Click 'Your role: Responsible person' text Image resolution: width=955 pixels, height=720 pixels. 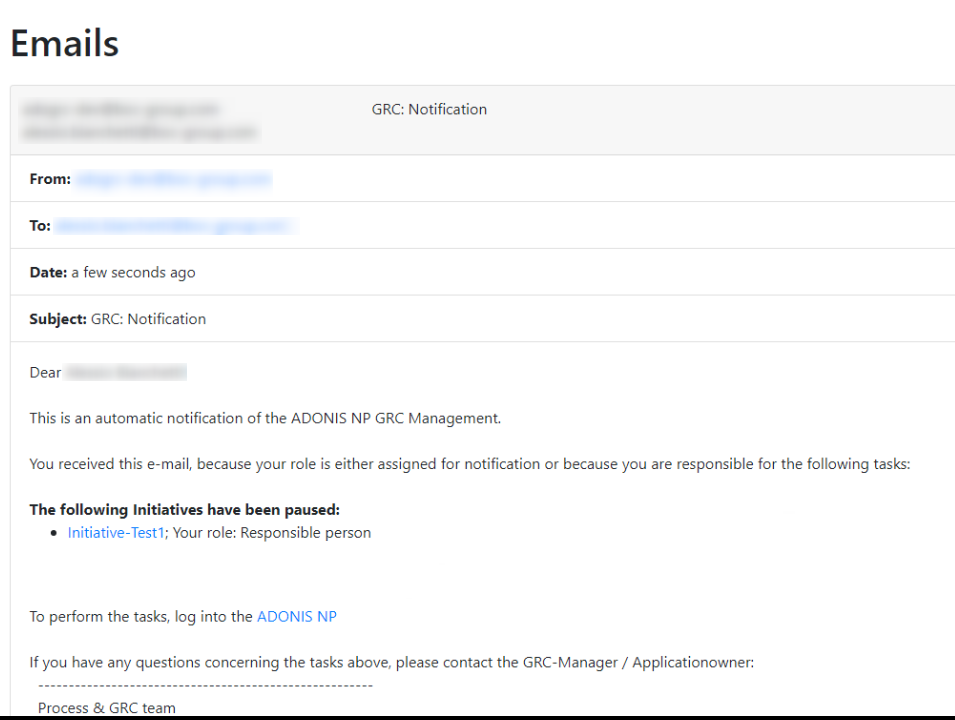click(272, 533)
